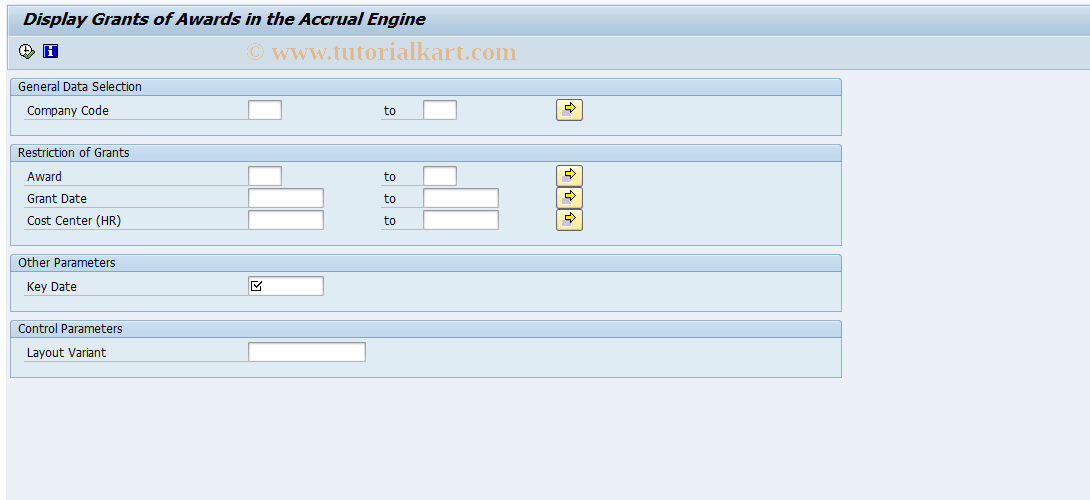Click the Cost Center (HR) from field
This screenshot has height=500, width=1090.
click(x=286, y=220)
